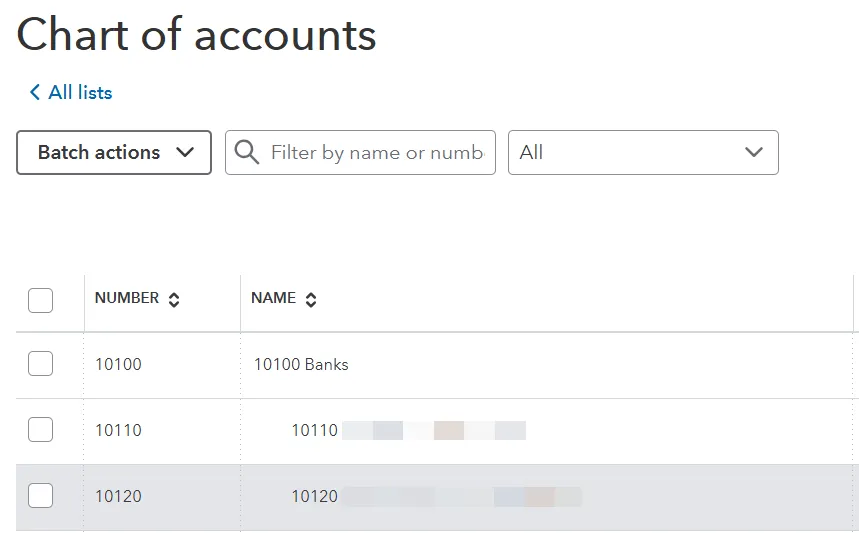The height and width of the screenshot is (533, 859).
Task: Click the sort arrows next to NUMBER
Action: pos(174,299)
